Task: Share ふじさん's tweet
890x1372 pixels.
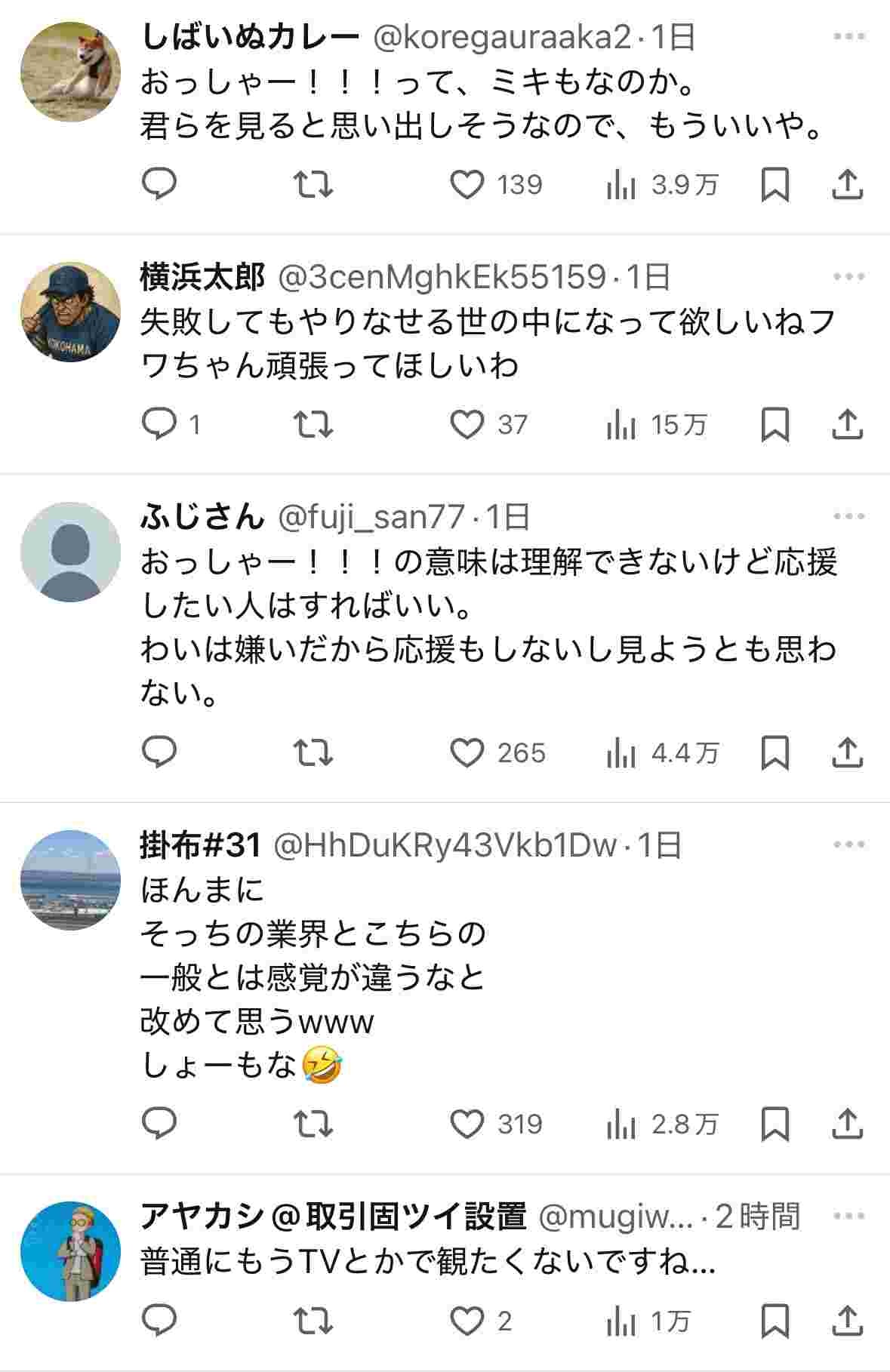Action: coord(848,752)
